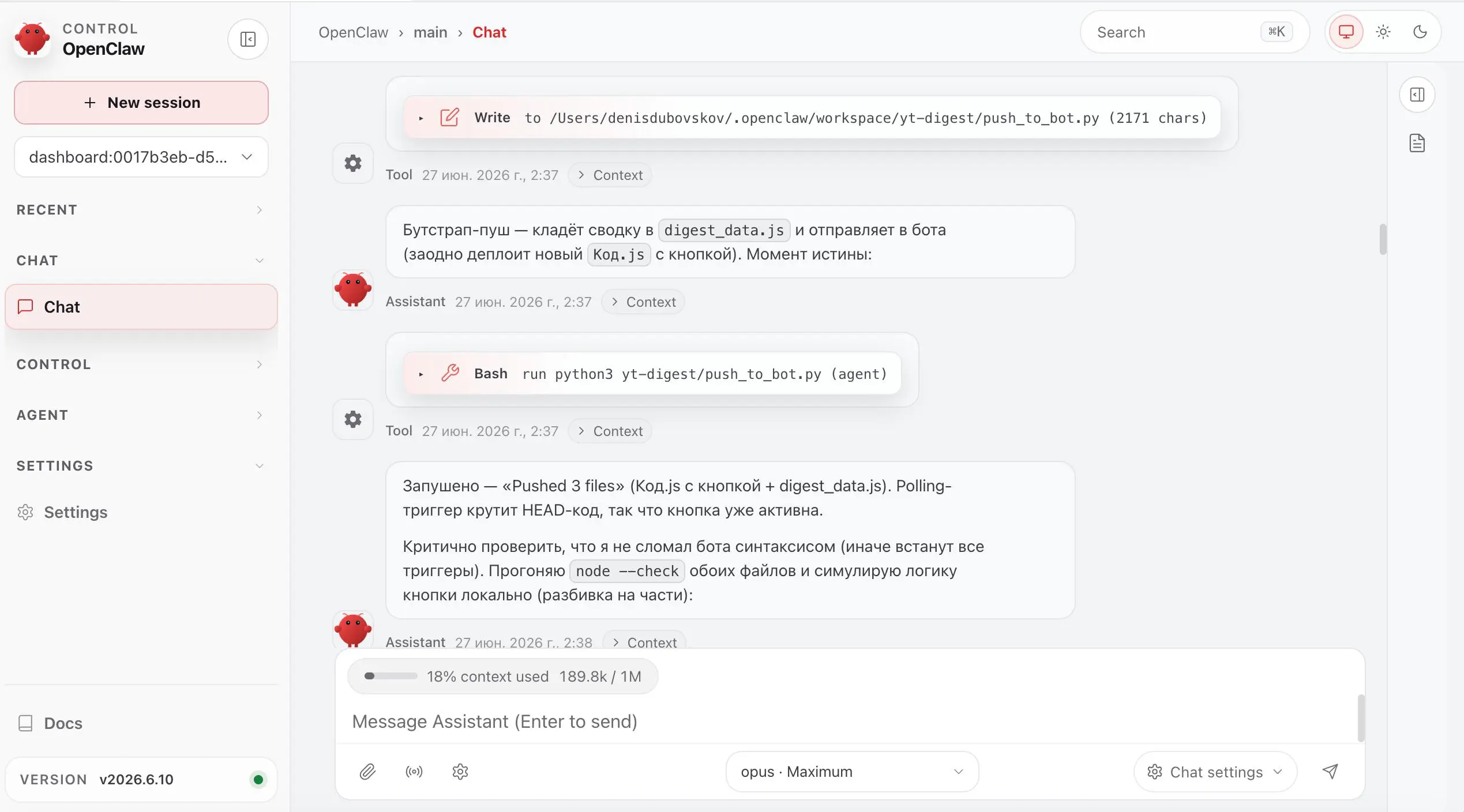The image size is (1464, 812).
Task: Click the 18% context used progress bar
Action: pyautogui.click(x=391, y=676)
